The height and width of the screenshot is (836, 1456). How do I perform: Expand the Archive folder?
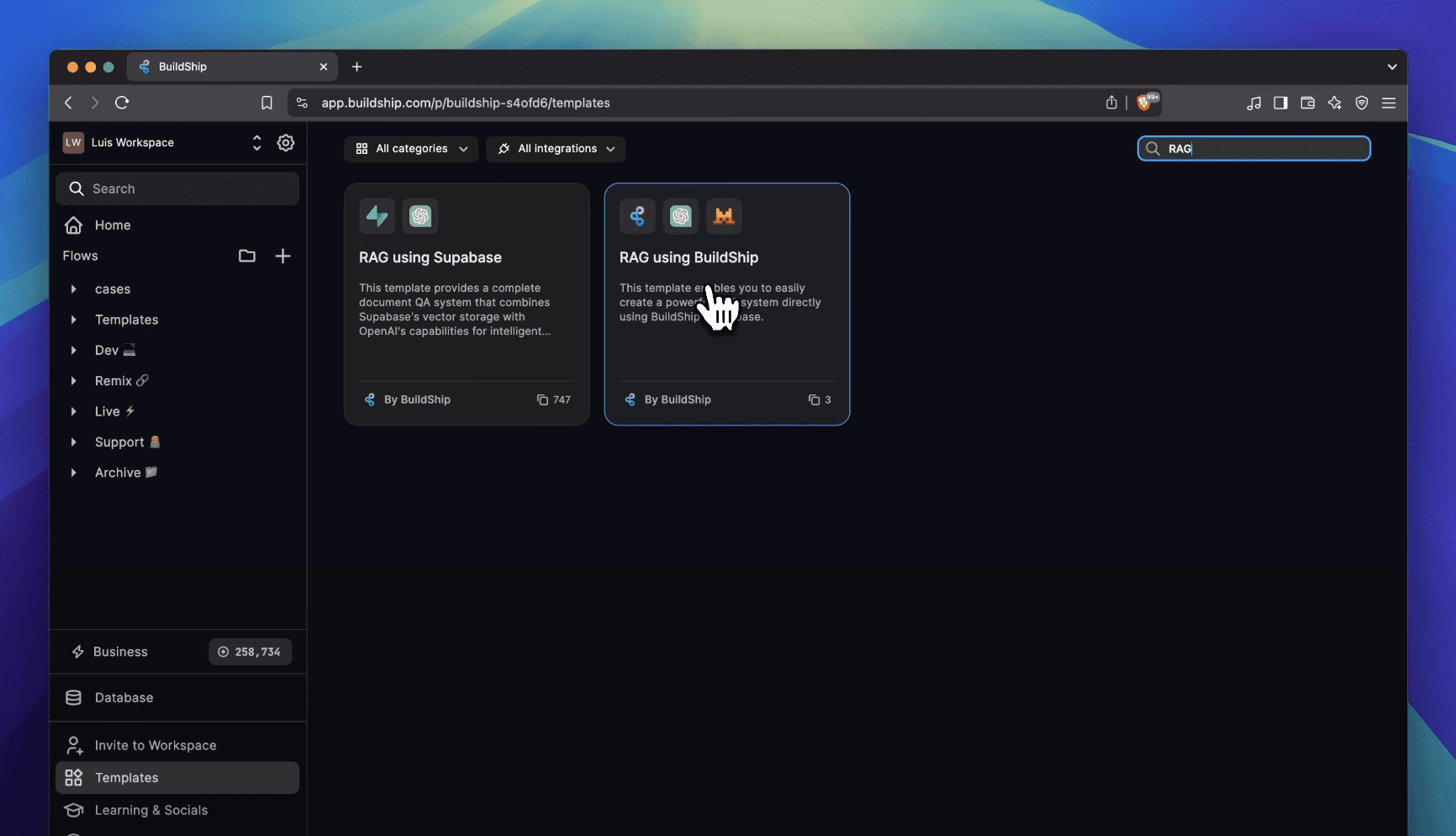point(74,473)
